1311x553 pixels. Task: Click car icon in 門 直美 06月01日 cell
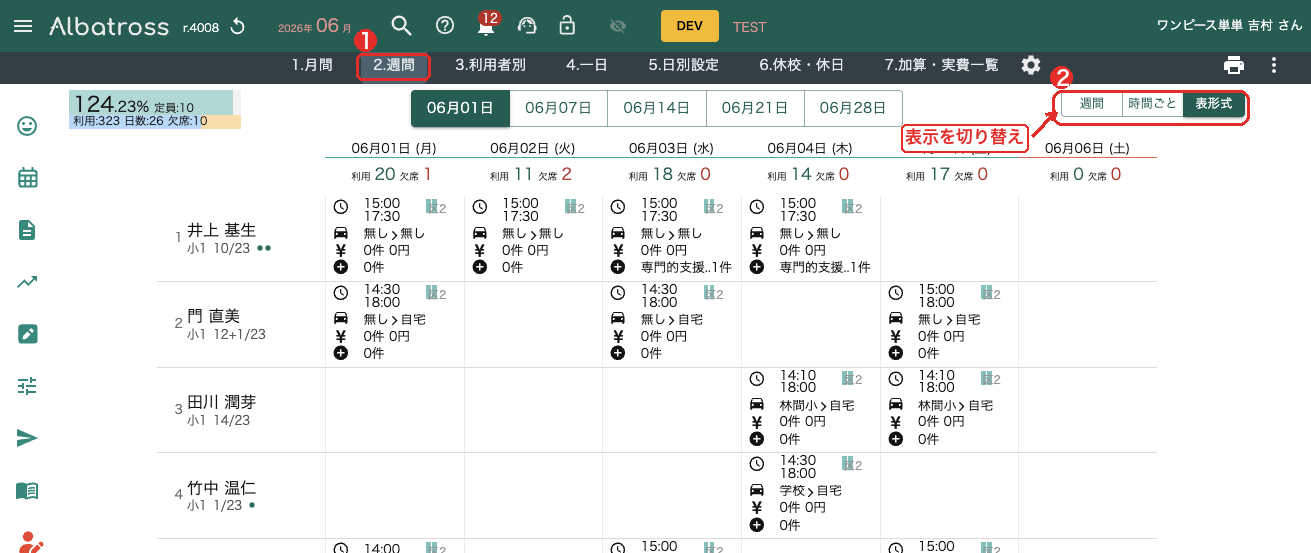click(x=341, y=319)
